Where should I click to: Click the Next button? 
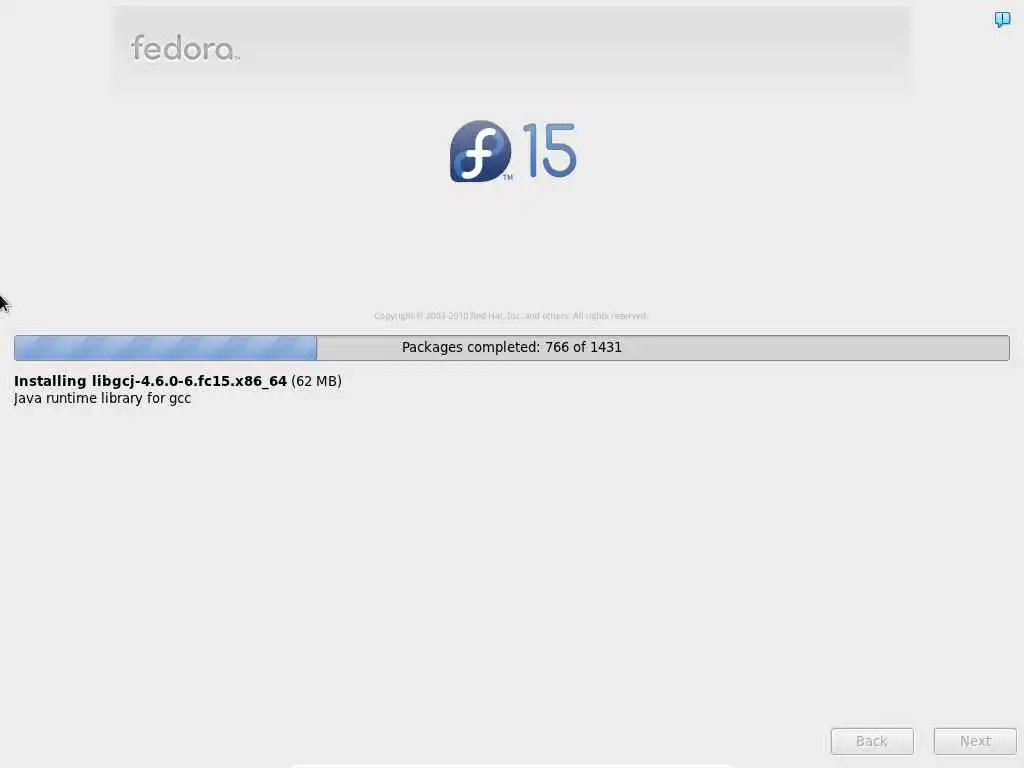point(975,741)
